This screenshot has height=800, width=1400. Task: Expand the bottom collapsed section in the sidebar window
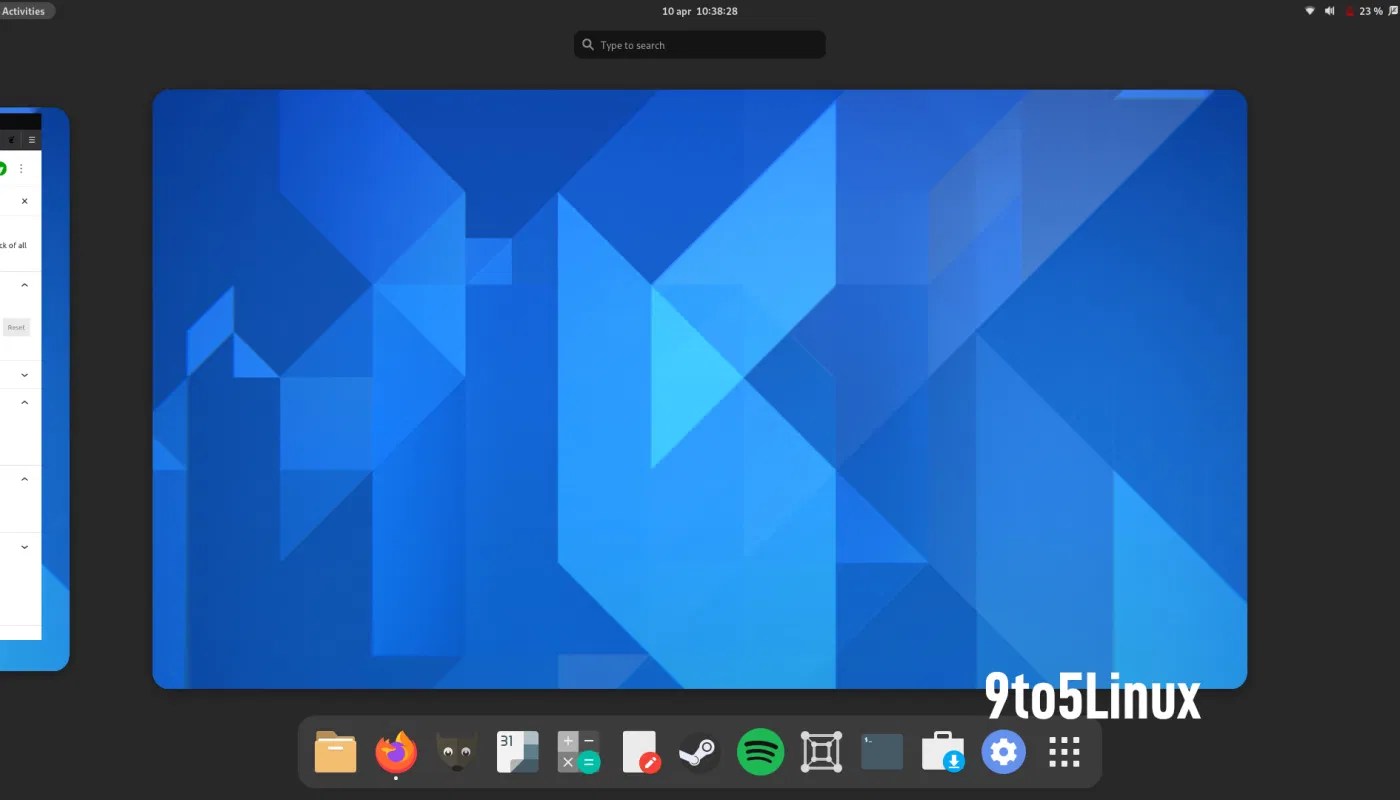tap(23, 546)
